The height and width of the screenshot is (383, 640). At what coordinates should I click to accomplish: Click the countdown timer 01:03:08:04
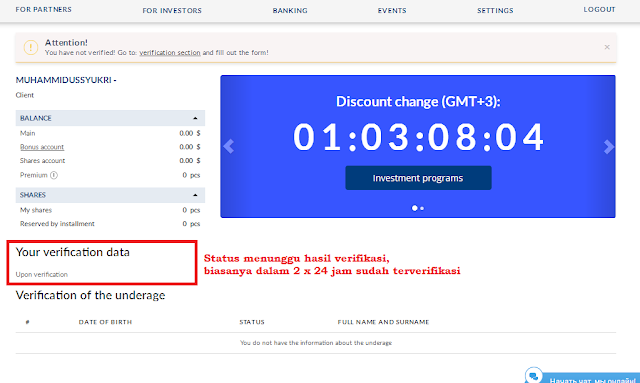[418, 137]
